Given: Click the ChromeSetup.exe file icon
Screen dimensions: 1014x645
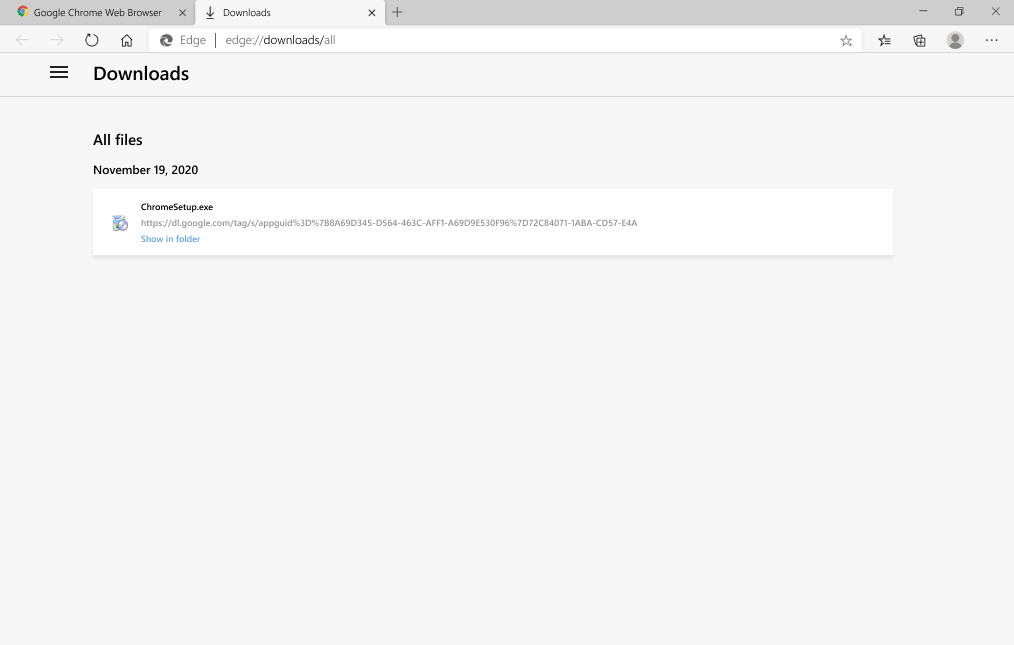Looking at the screenshot, I should (120, 223).
